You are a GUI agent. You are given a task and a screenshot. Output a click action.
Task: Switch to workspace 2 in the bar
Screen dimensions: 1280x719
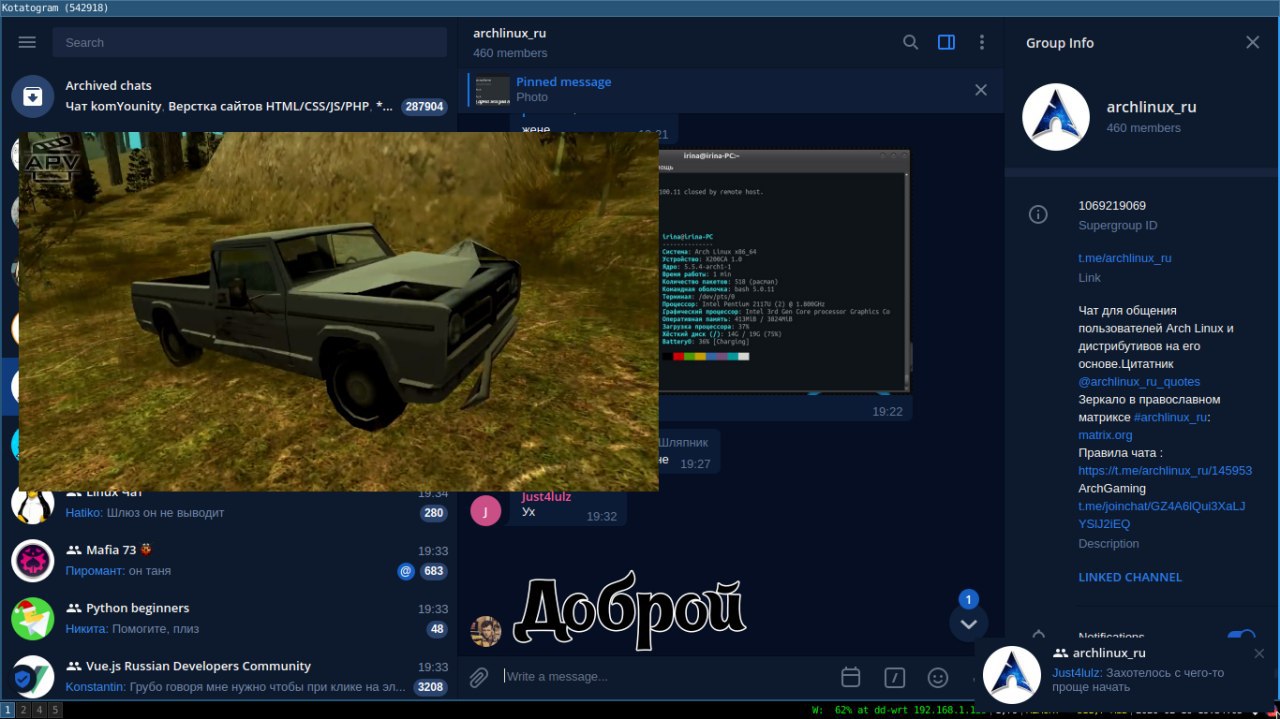tap(24, 710)
